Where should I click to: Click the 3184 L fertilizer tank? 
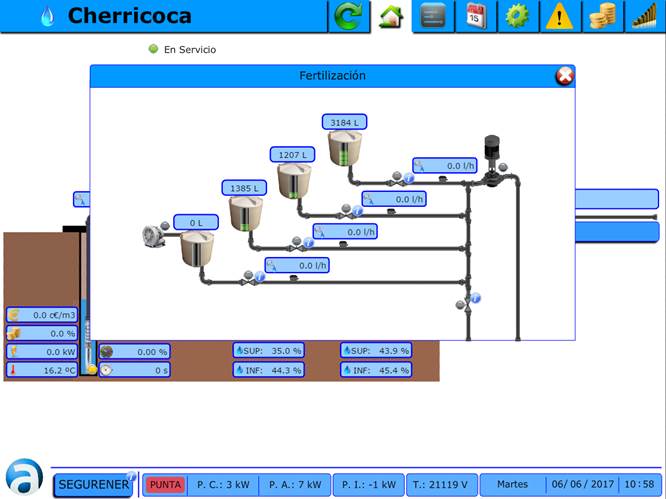344,148
